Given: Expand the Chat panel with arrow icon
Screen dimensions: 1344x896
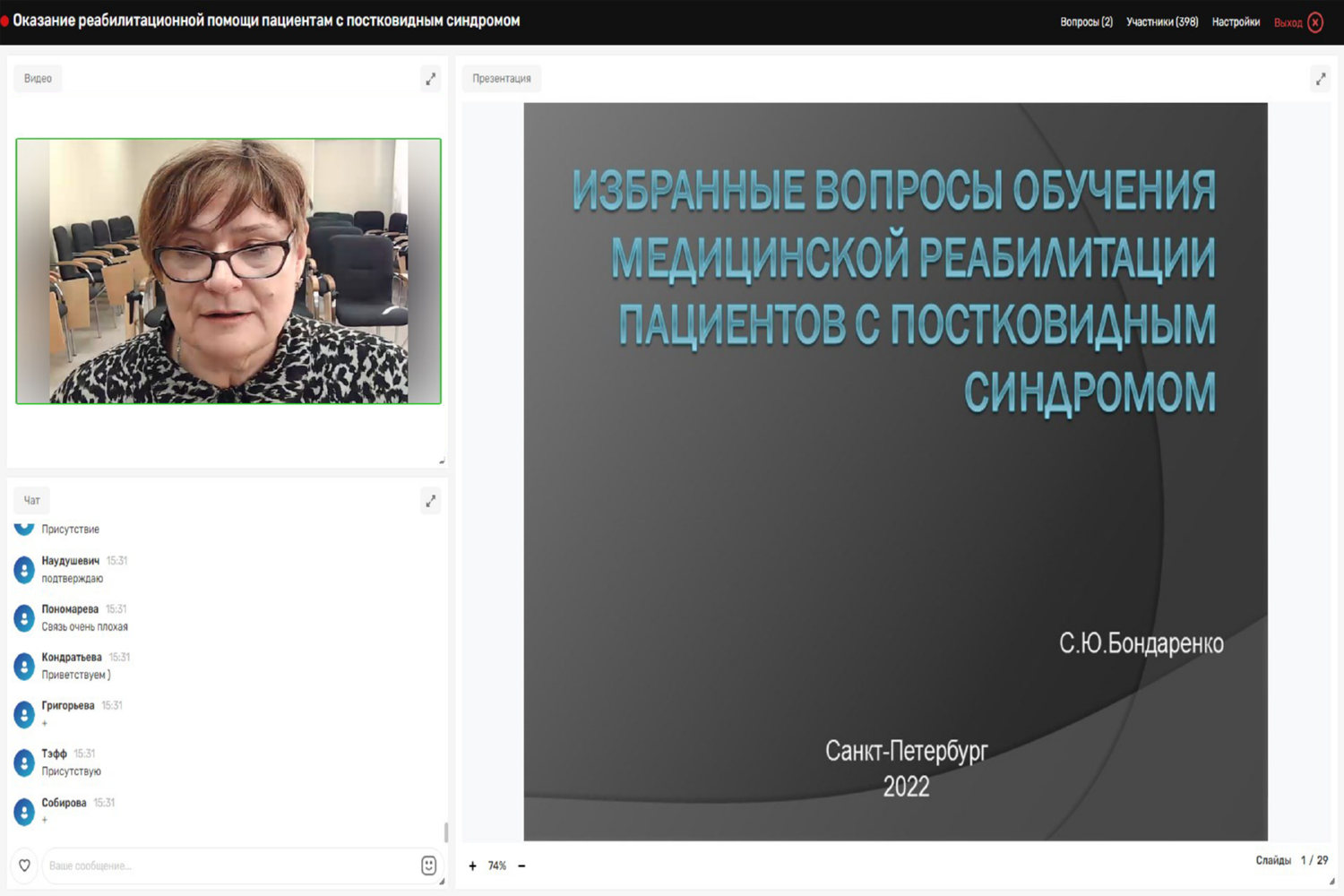Looking at the screenshot, I should coord(431,501).
